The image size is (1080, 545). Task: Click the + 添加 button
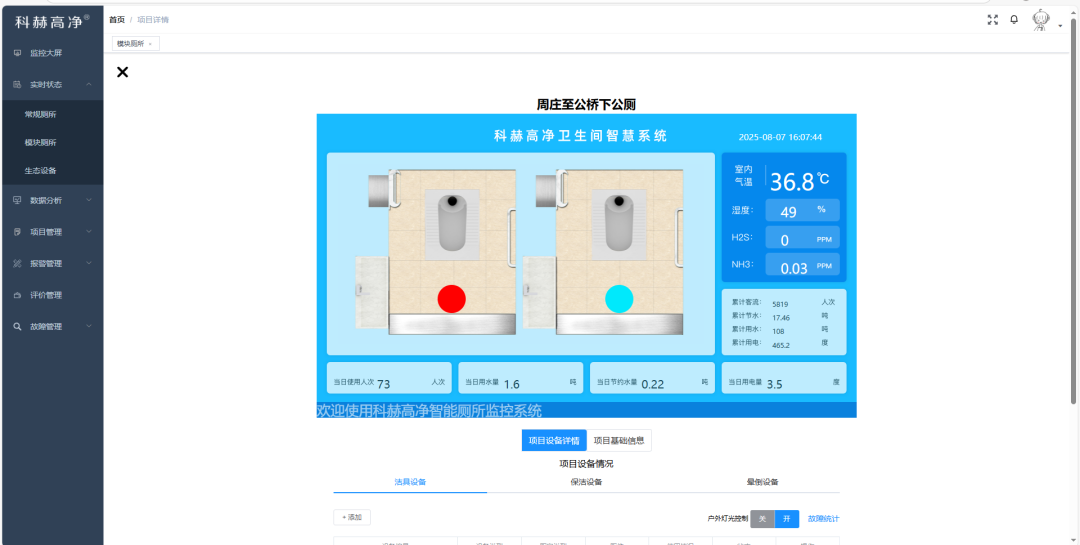(352, 517)
